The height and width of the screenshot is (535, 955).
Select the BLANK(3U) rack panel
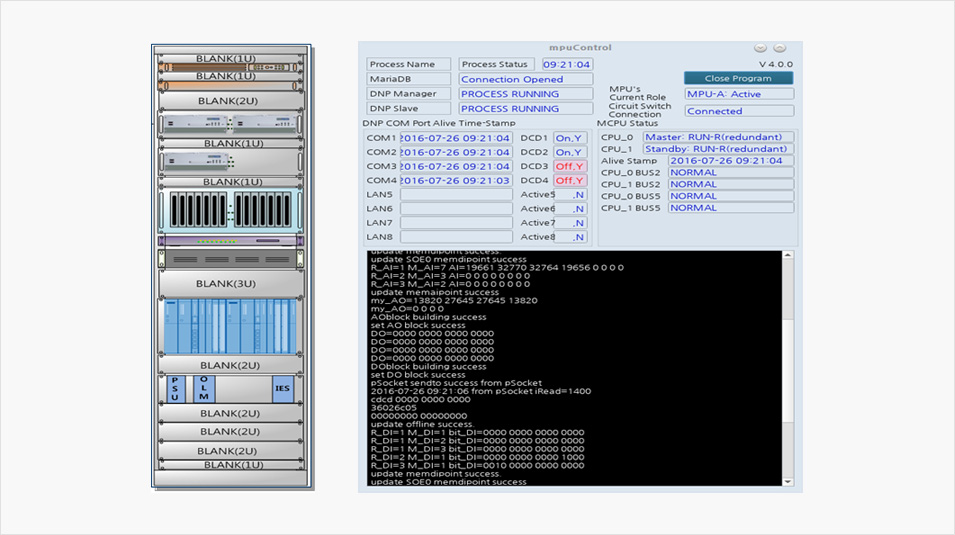231,283
